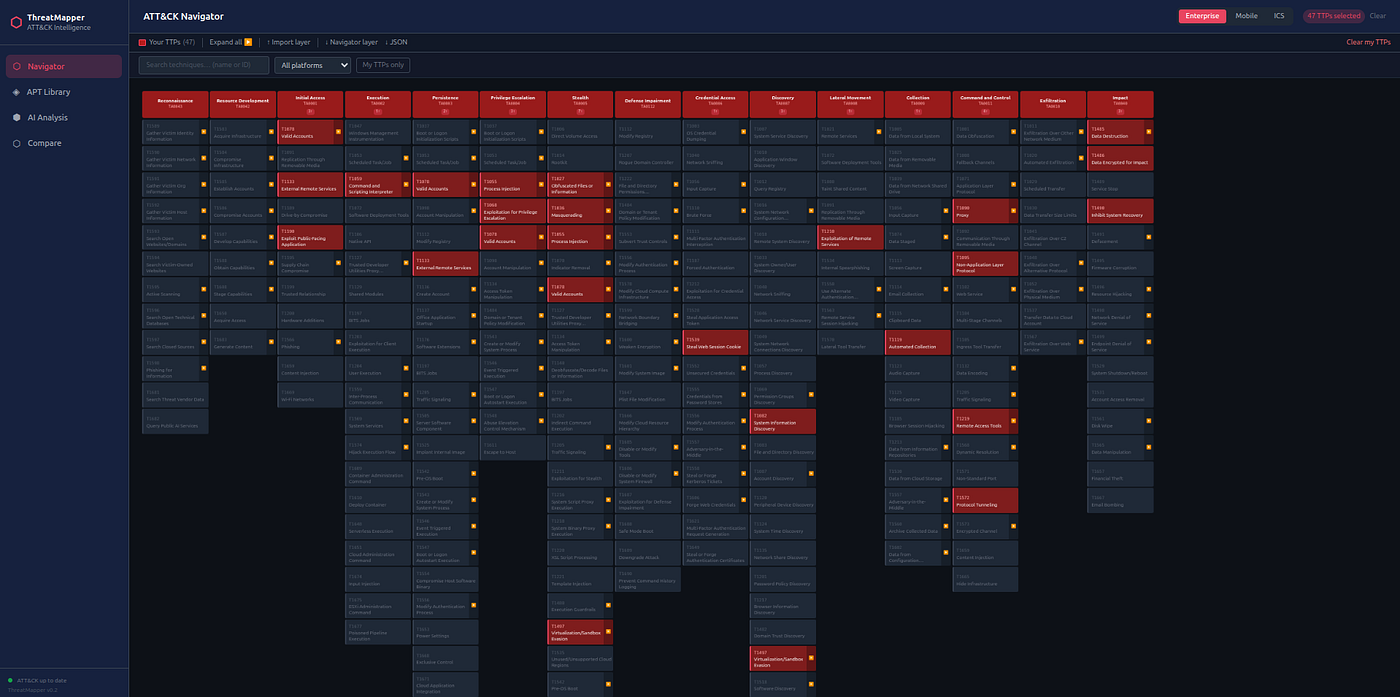Click orange icon on Lateral Movement Remote Services
Image resolution: width=1400 pixels, height=697 pixels.
(880, 131)
